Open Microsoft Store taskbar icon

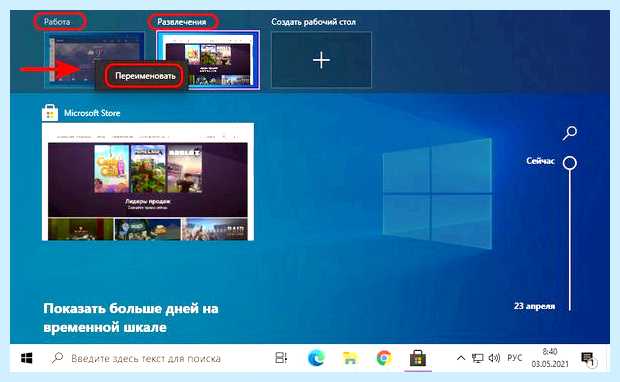418,358
